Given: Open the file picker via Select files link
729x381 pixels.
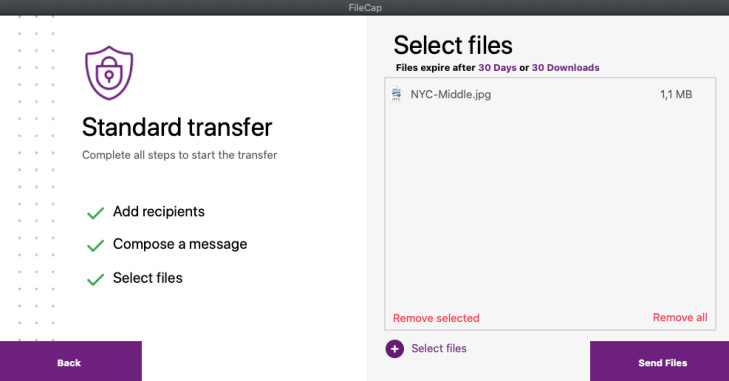Looking at the screenshot, I should [x=439, y=348].
